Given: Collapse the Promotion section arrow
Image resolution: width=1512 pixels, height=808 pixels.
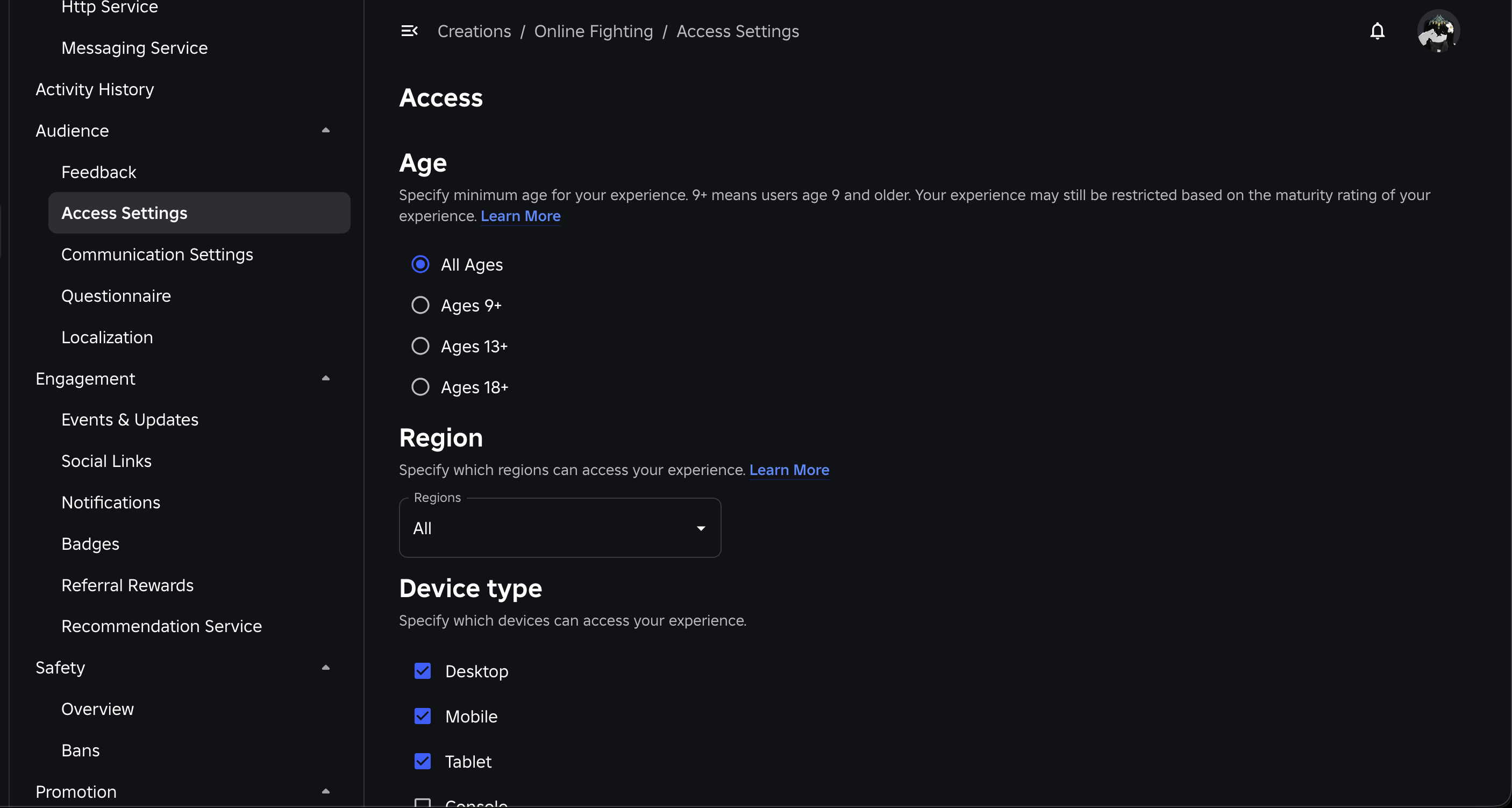Looking at the screenshot, I should pyautogui.click(x=326, y=791).
